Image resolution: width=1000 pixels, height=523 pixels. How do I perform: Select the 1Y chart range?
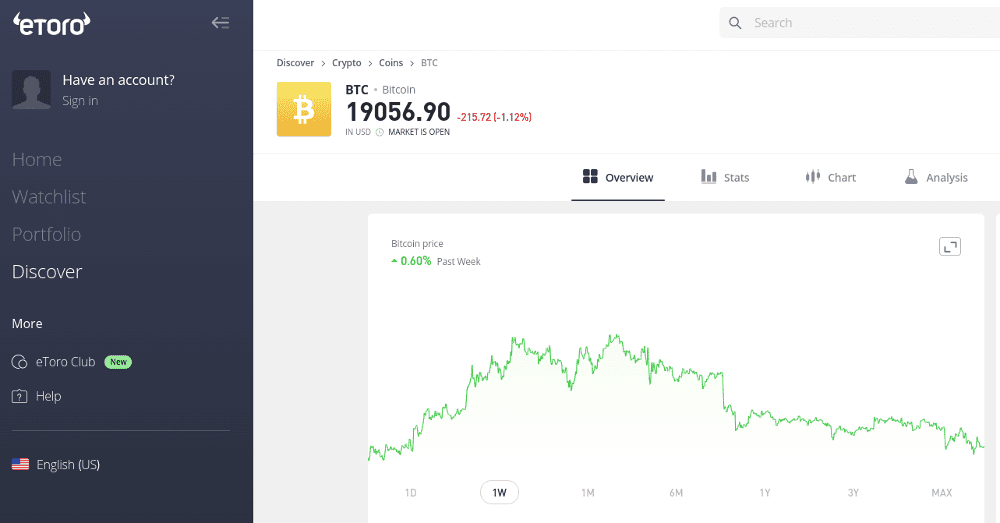765,492
